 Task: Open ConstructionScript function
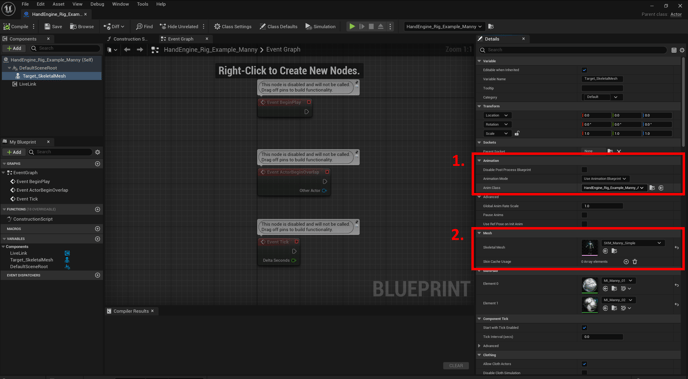point(32,219)
